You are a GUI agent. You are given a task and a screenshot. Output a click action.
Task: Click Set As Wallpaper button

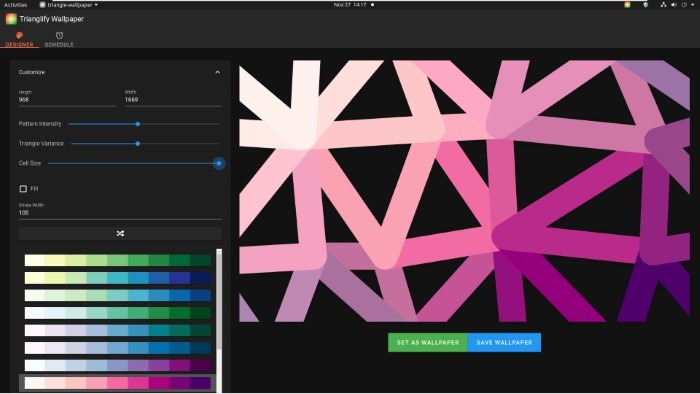pos(428,342)
